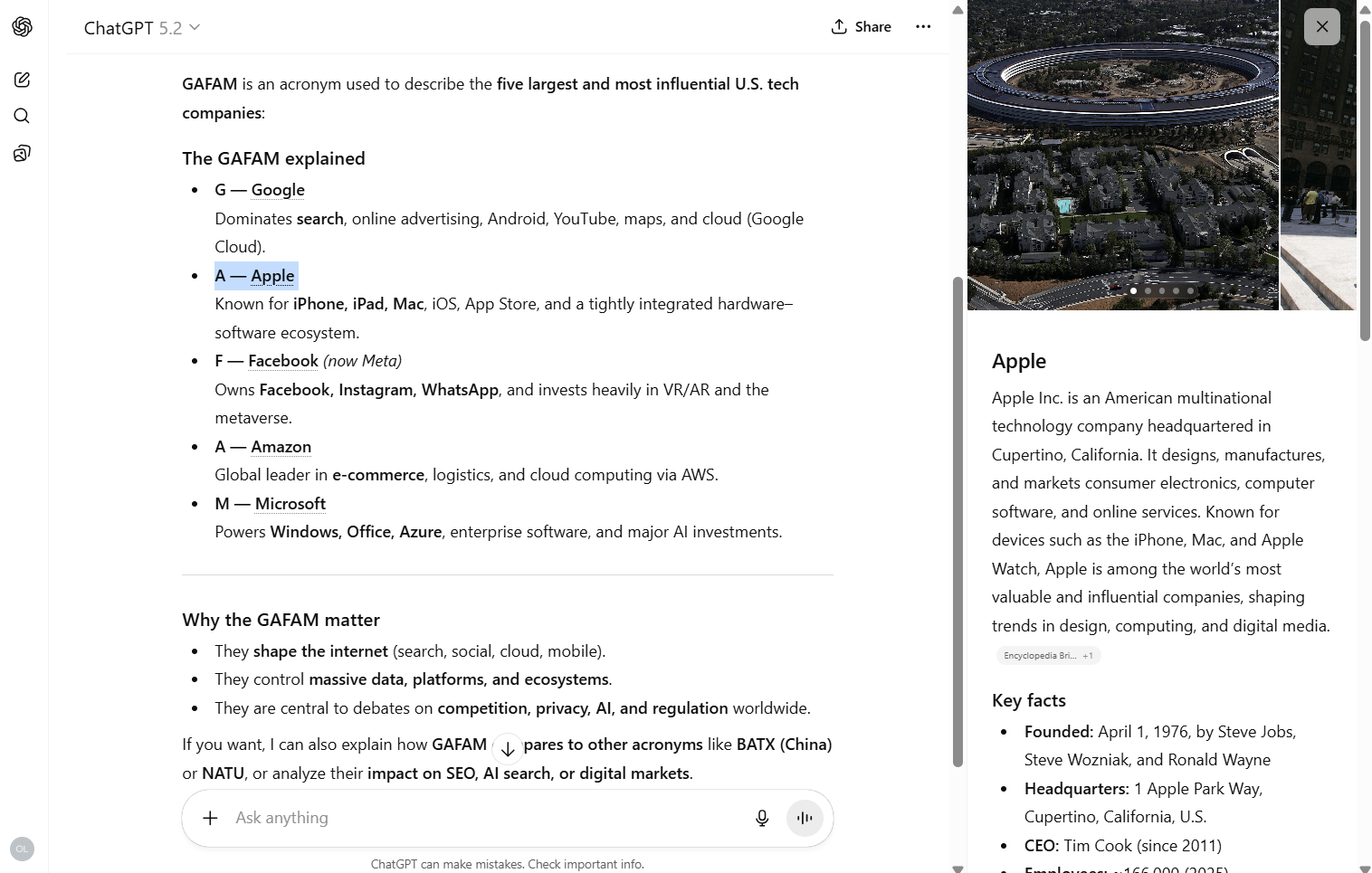The width and height of the screenshot is (1372, 873).
Task: Click the ChatGPT logo icon
Action: pyautogui.click(x=23, y=27)
